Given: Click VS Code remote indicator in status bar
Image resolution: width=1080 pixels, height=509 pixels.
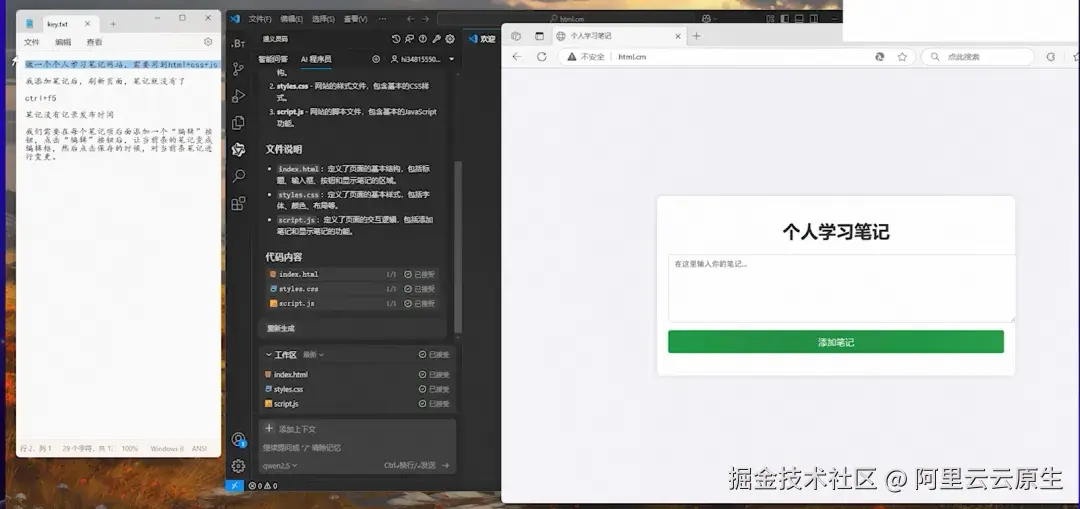Looking at the screenshot, I should point(235,486).
